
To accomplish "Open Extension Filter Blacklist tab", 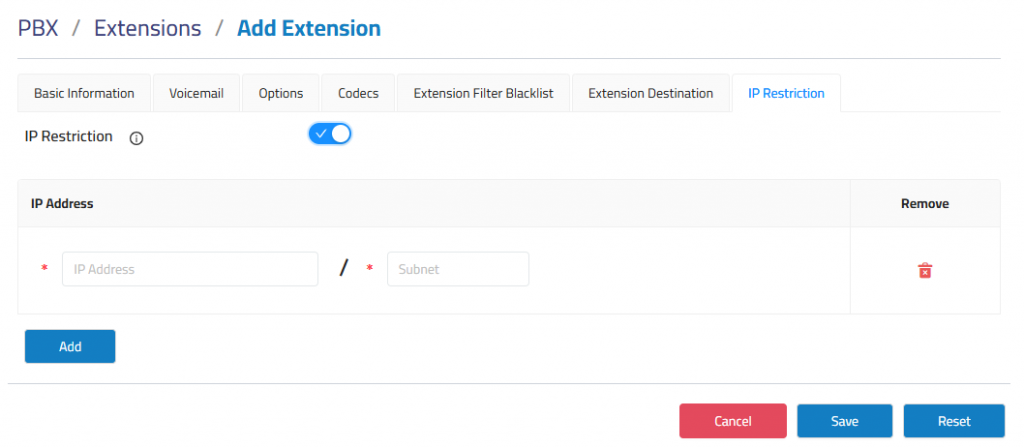I will (483, 93).
